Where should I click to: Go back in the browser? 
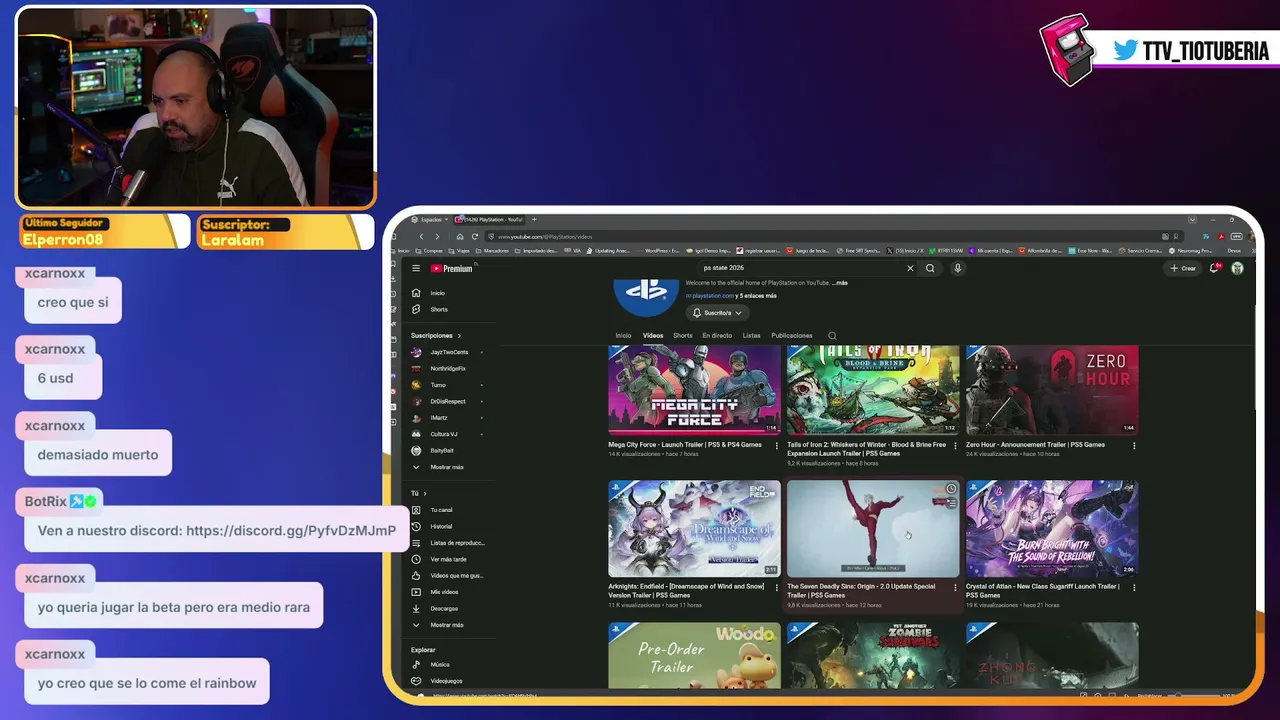421,237
